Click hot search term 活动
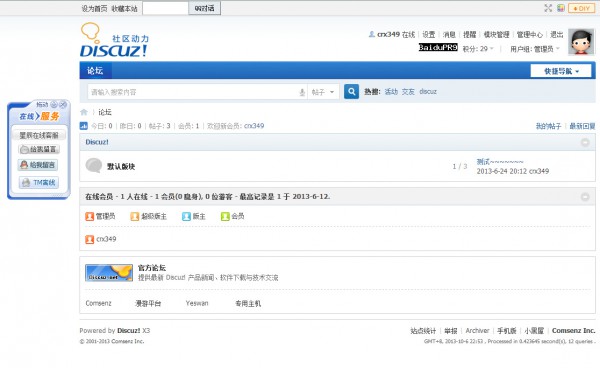 click(x=391, y=92)
